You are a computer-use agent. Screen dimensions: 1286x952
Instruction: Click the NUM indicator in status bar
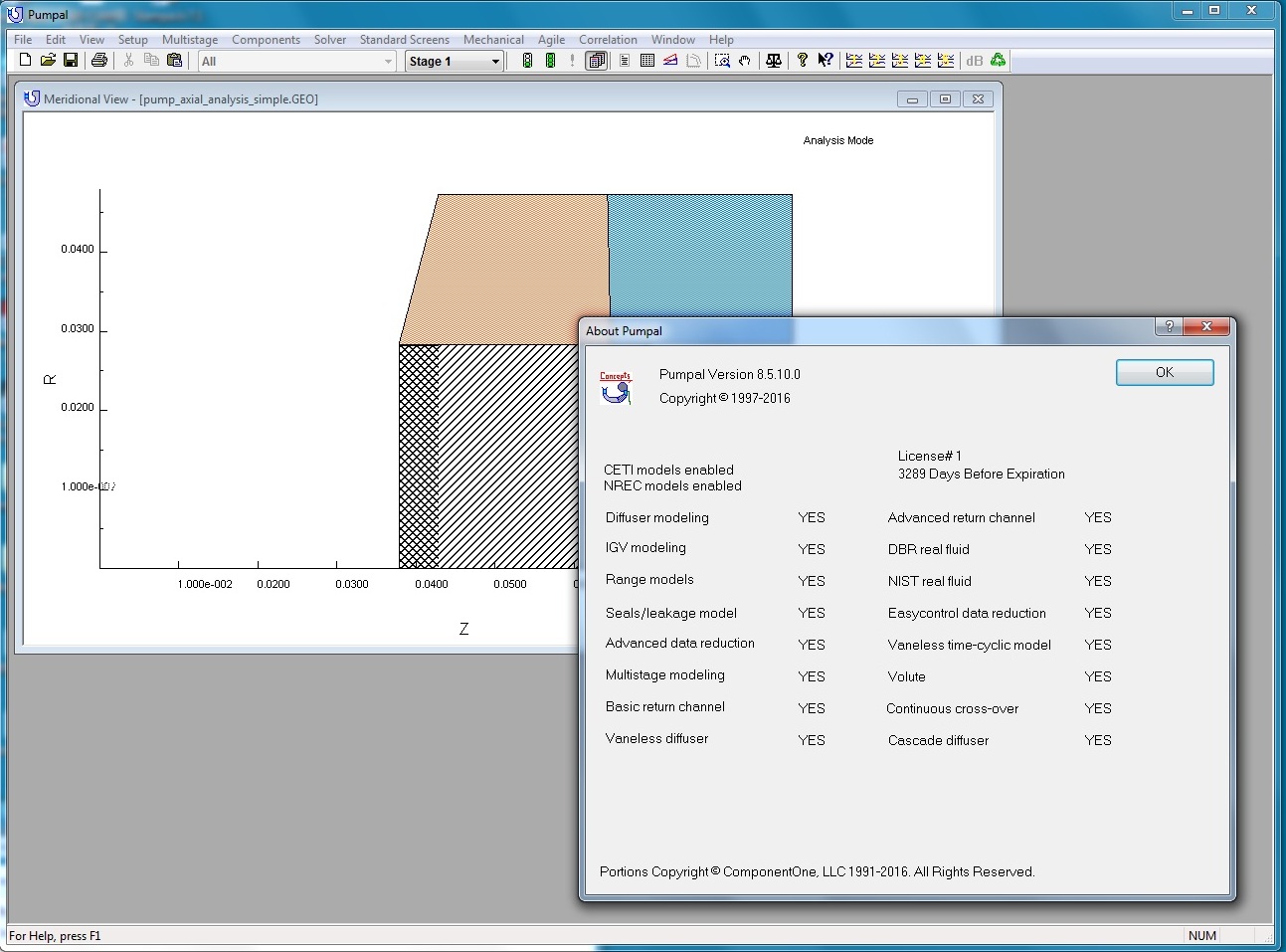(1201, 935)
